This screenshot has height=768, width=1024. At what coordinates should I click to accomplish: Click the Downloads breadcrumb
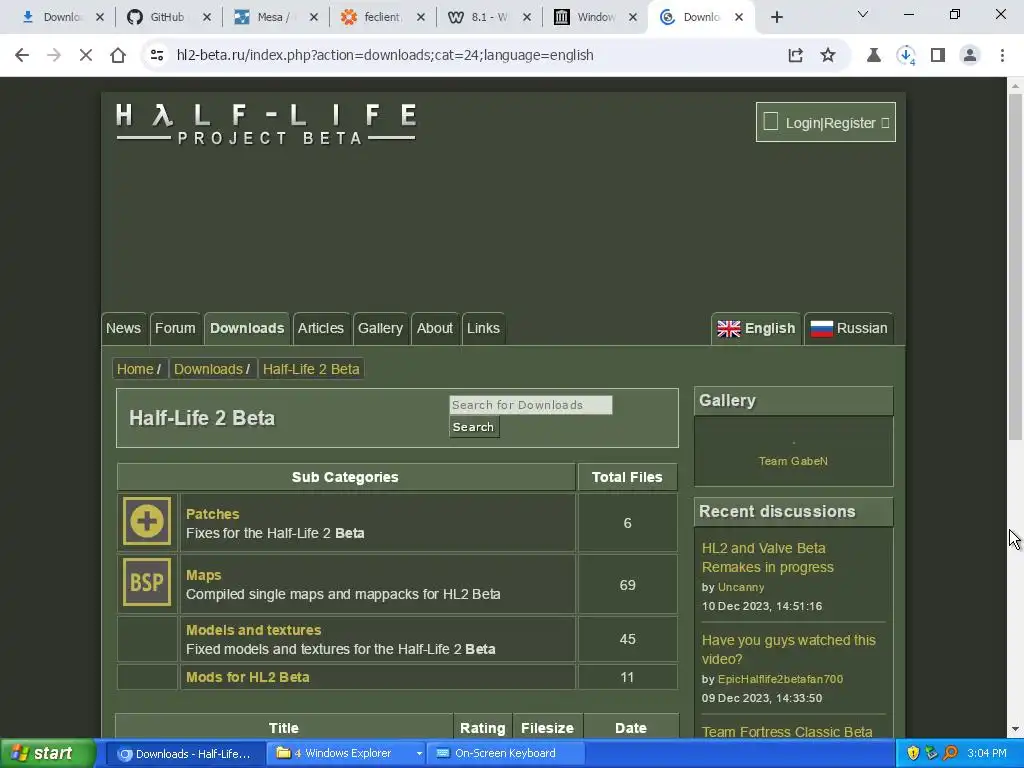coord(208,369)
